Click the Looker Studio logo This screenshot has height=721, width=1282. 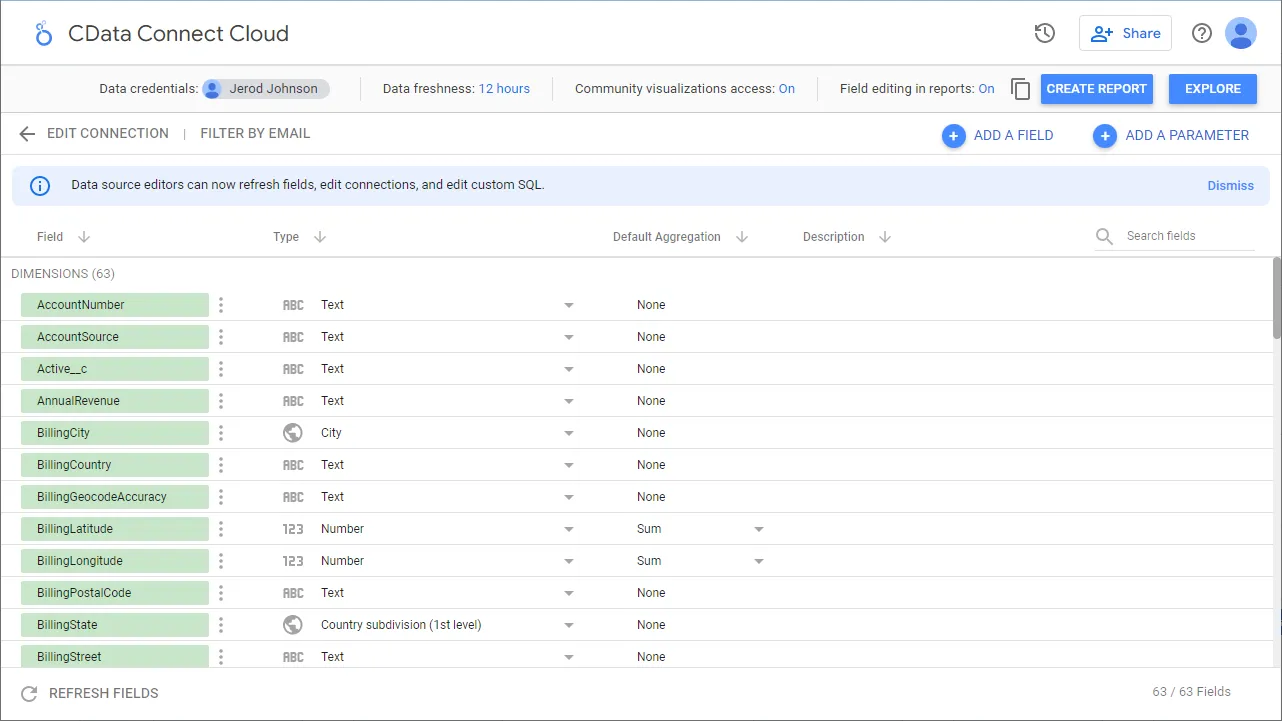pos(43,34)
